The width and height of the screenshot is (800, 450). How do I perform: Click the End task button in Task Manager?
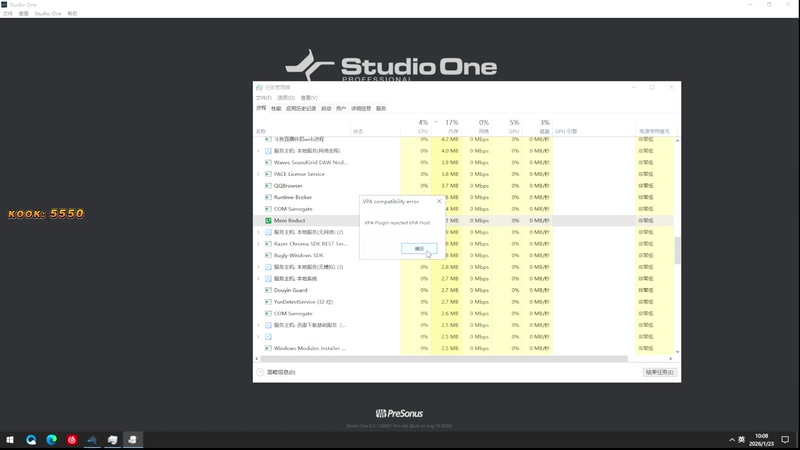point(659,372)
